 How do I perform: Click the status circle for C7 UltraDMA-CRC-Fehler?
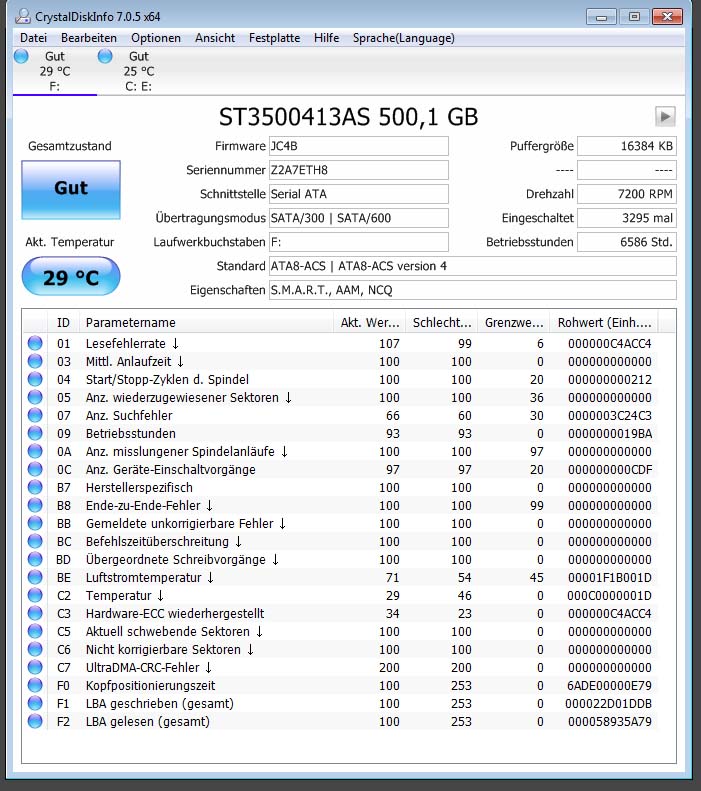click(x=35, y=667)
